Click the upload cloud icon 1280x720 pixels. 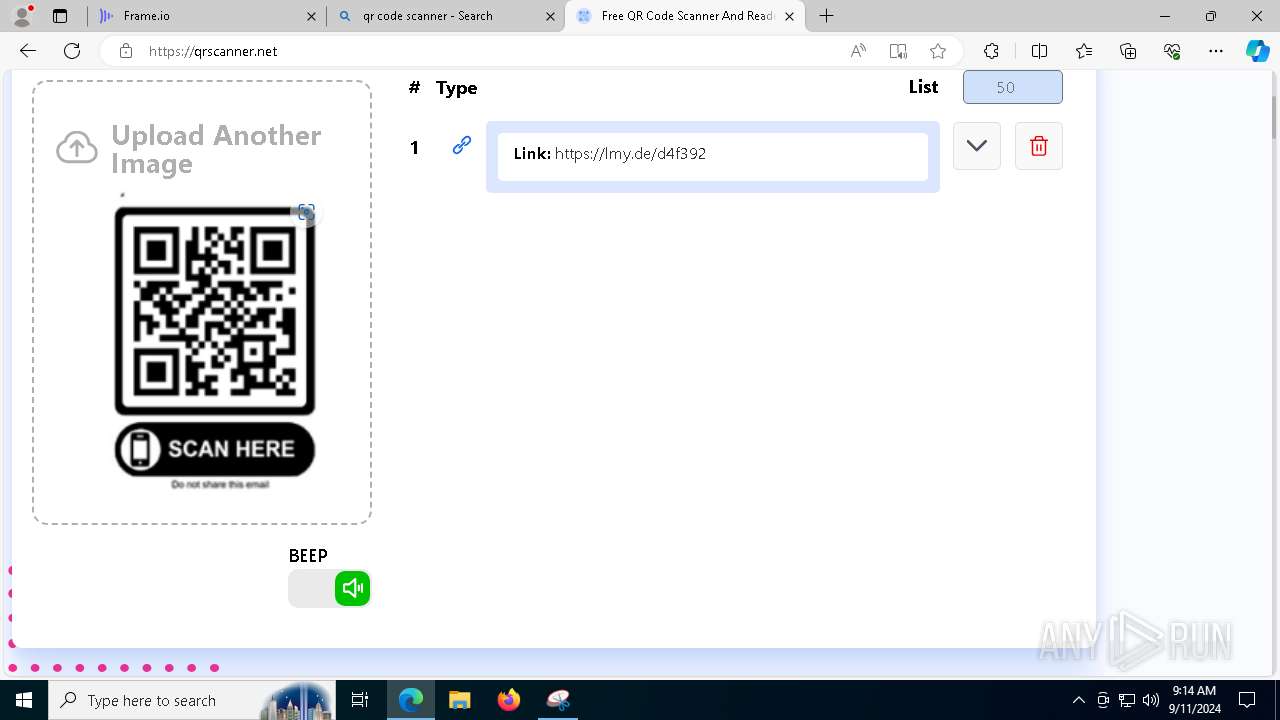pos(77,148)
